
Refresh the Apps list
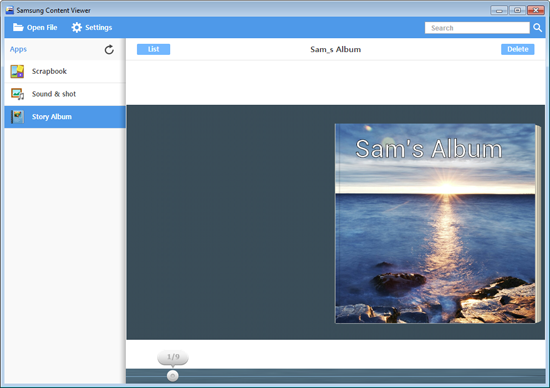coord(109,50)
